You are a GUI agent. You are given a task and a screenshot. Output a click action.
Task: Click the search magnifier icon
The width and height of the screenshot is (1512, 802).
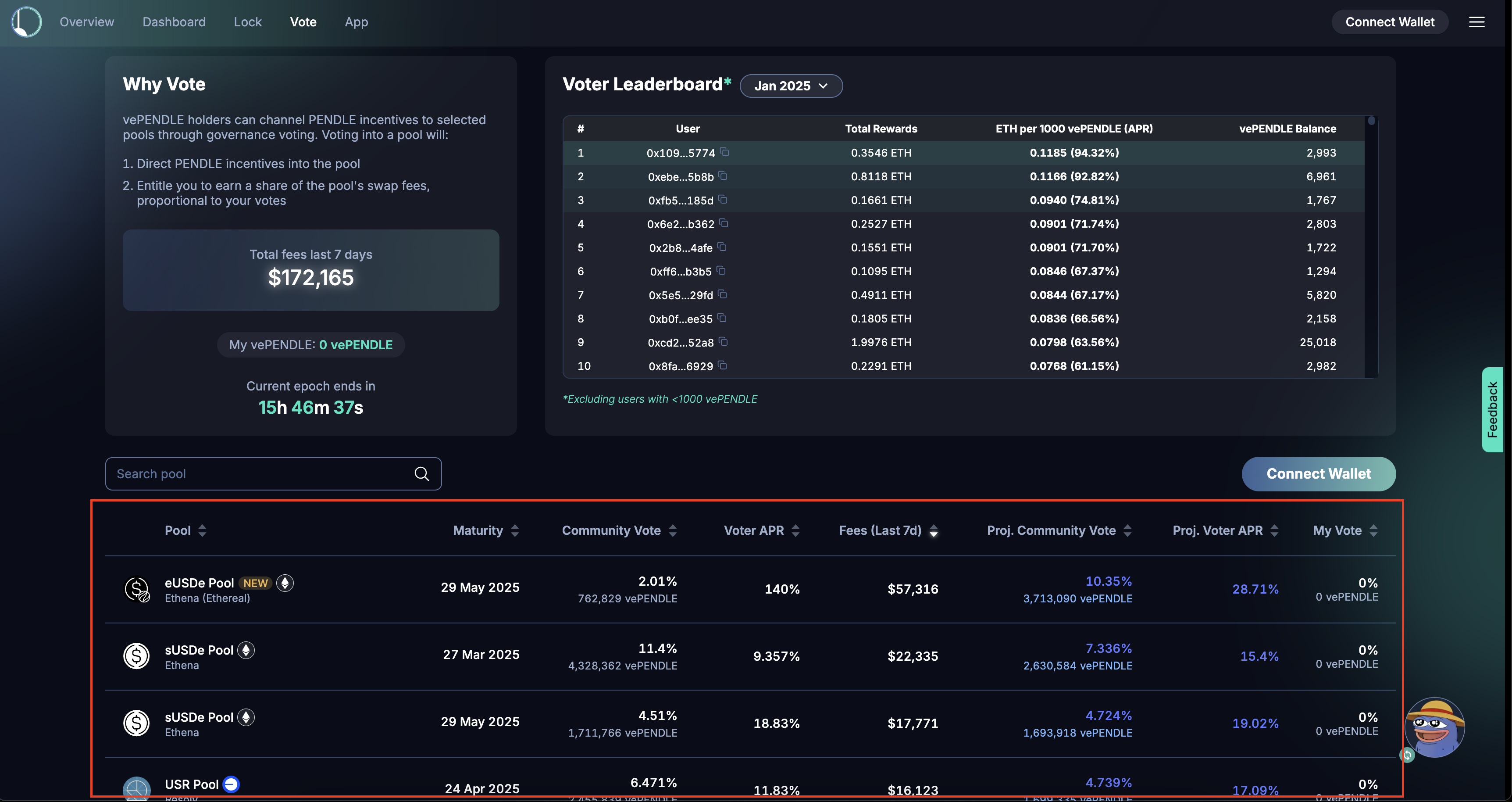(x=421, y=474)
